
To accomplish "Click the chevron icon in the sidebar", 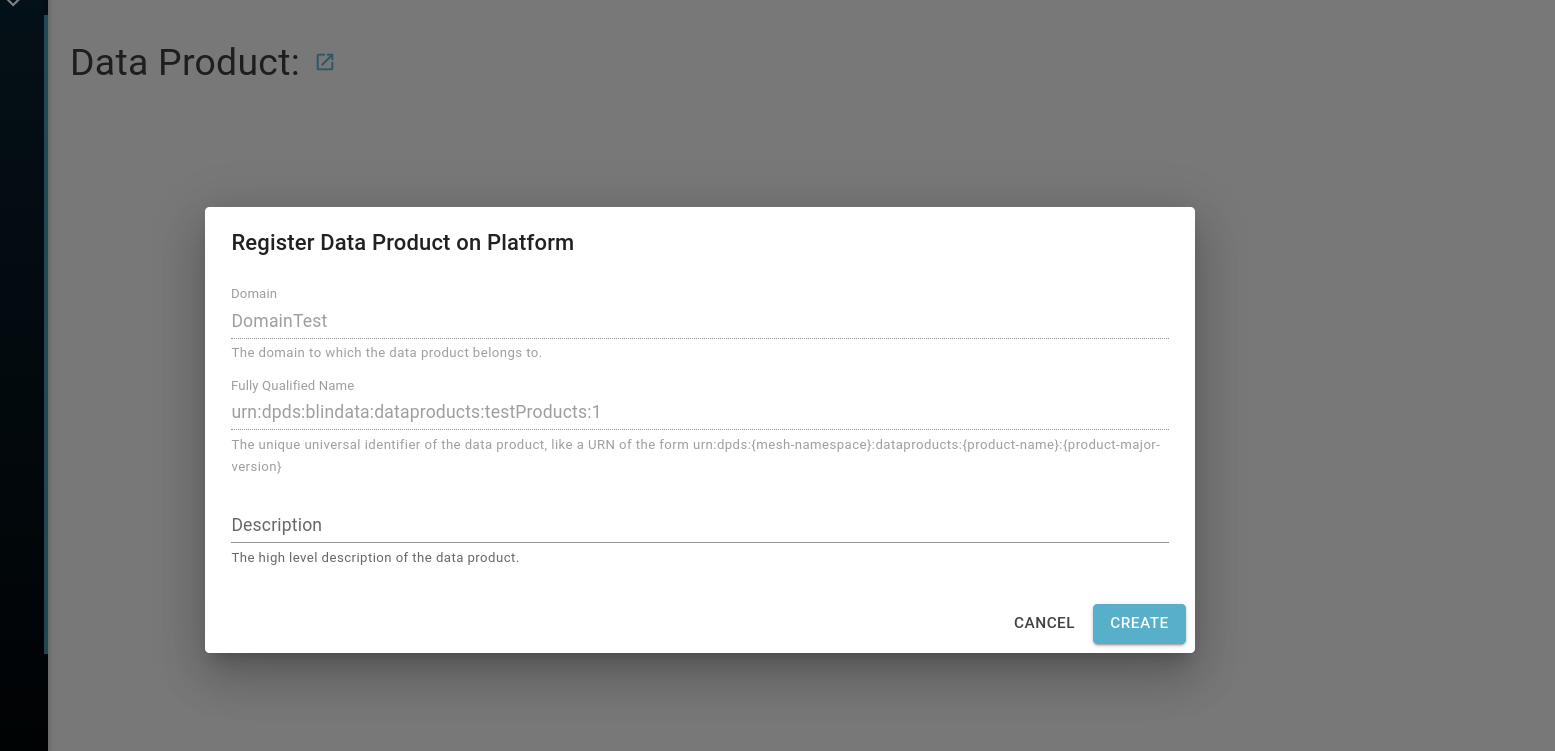I will (13, 4).
